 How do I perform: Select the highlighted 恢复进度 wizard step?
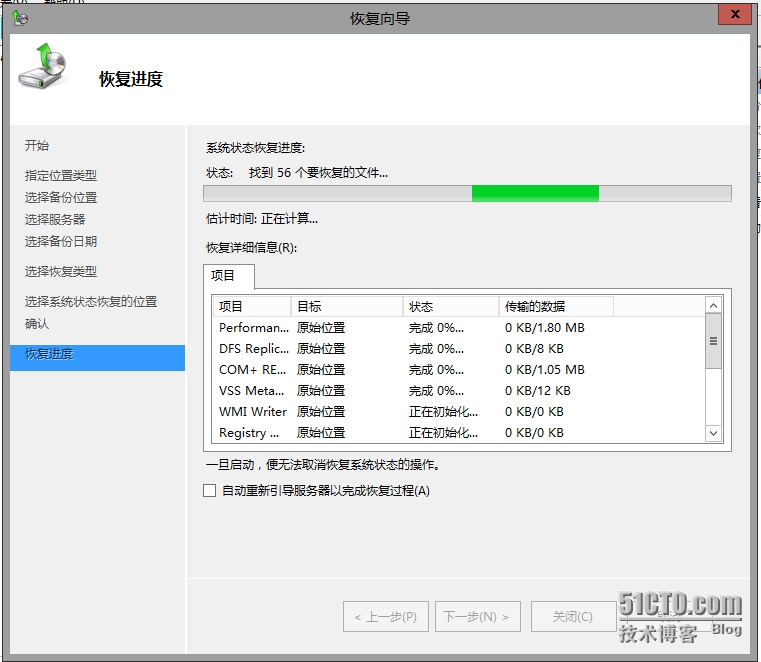pos(97,358)
